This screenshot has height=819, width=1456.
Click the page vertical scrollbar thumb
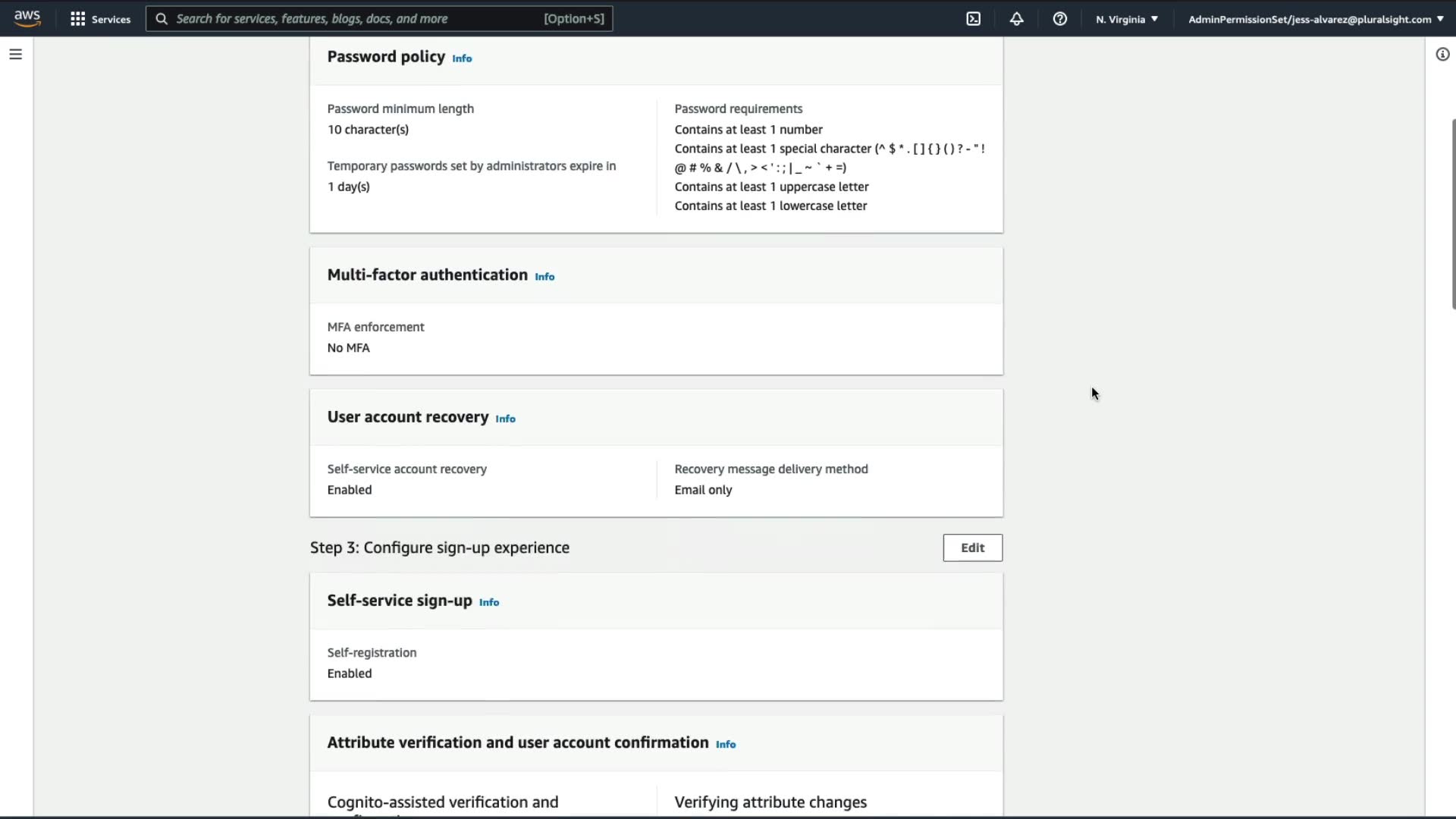coord(1453,214)
